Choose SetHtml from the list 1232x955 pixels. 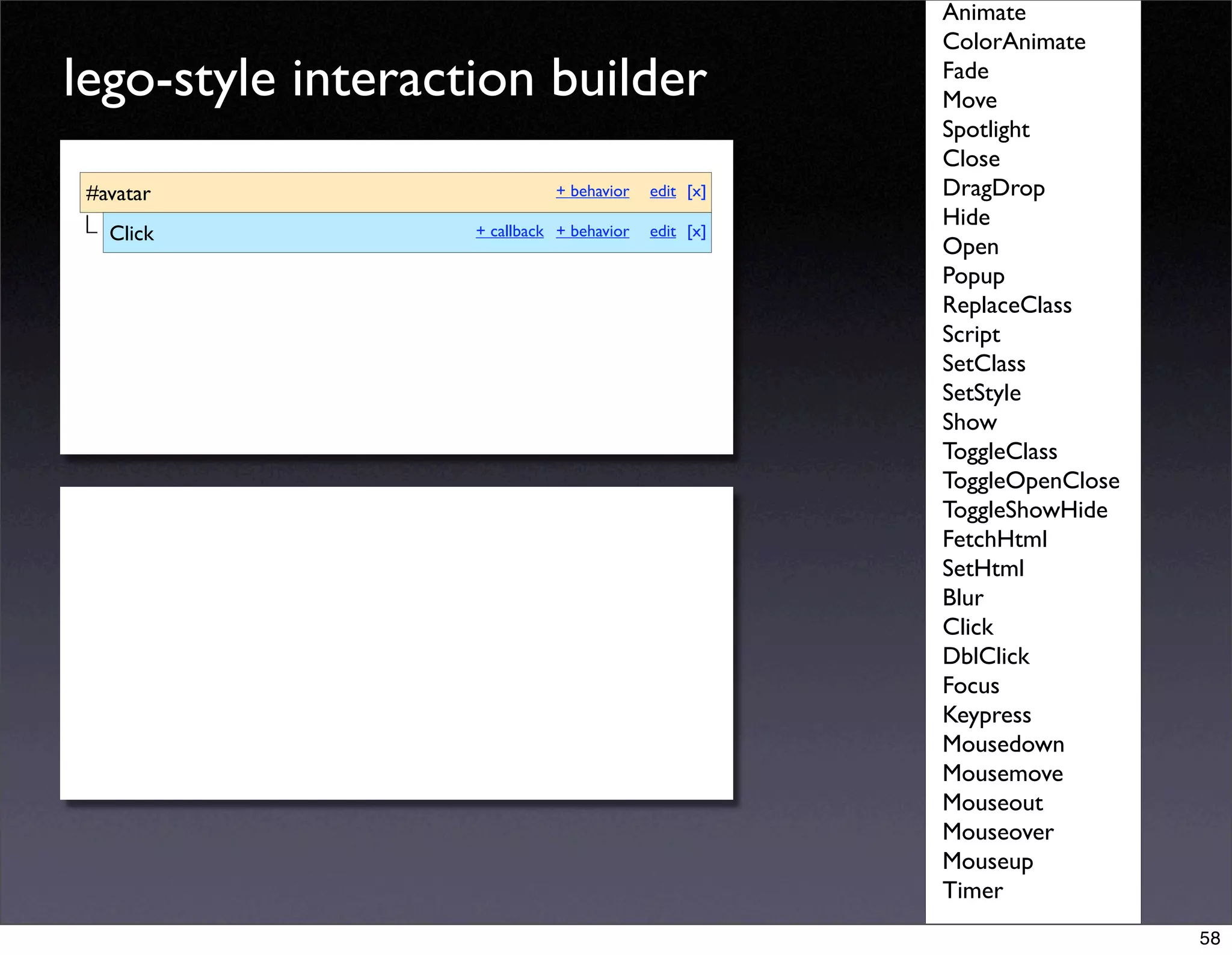point(983,569)
